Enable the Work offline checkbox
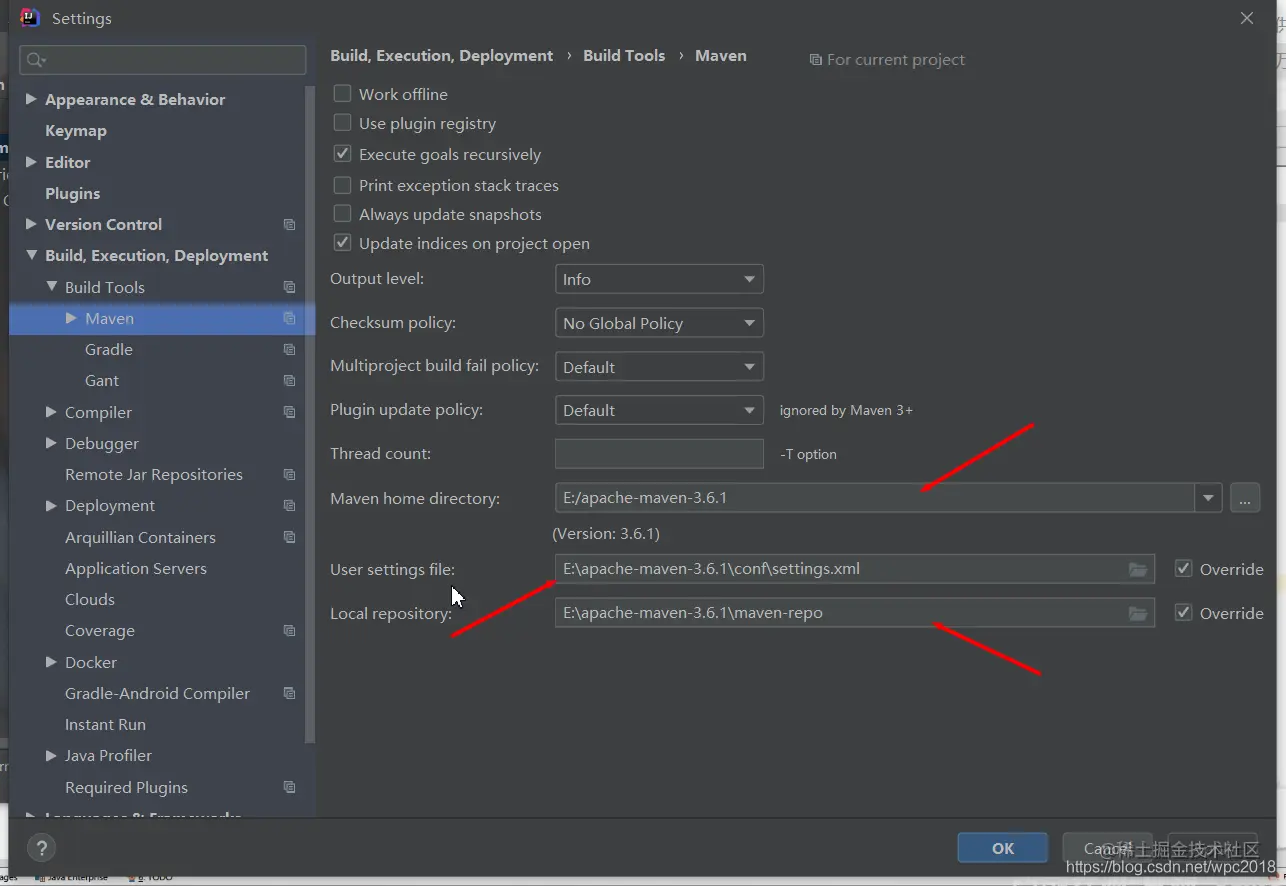Image resolution: width=1286 pixels, height=886 pixels. [x=342, y=94]
